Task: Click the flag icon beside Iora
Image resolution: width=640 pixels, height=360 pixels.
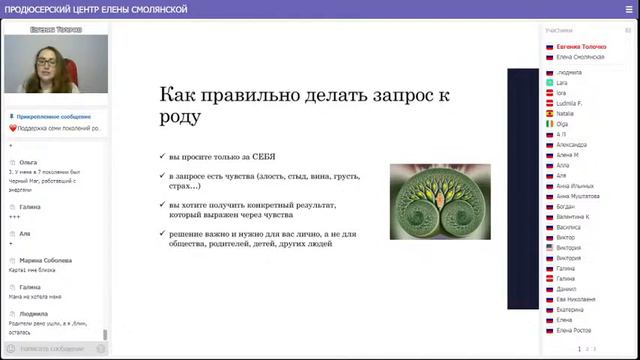Action: [x=550, y=93]
